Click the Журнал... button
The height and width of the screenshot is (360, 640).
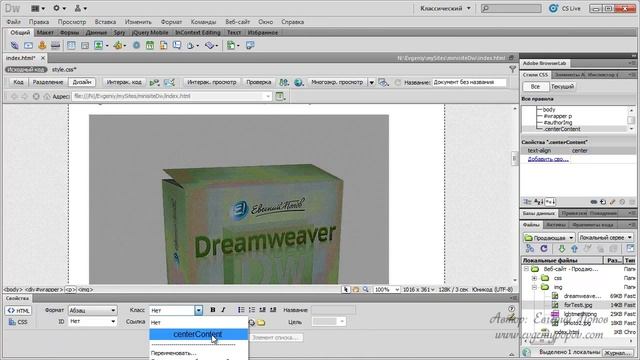point(617,353)
